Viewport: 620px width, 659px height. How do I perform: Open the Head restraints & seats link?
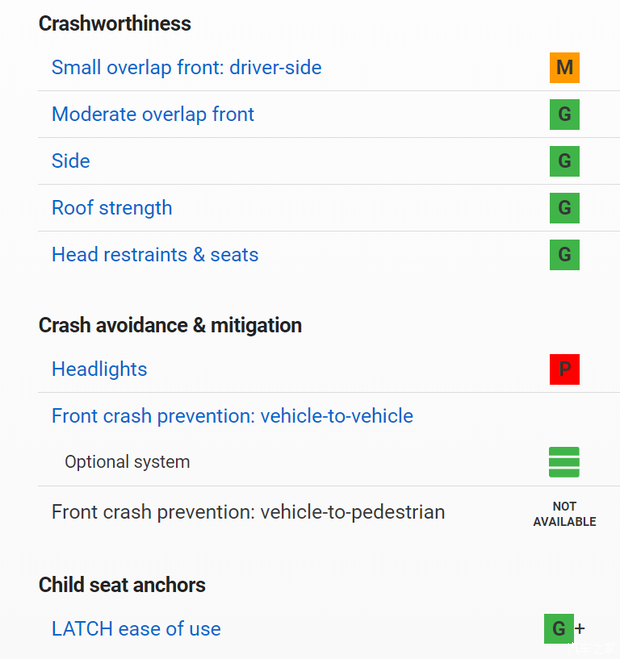point(155,255)
